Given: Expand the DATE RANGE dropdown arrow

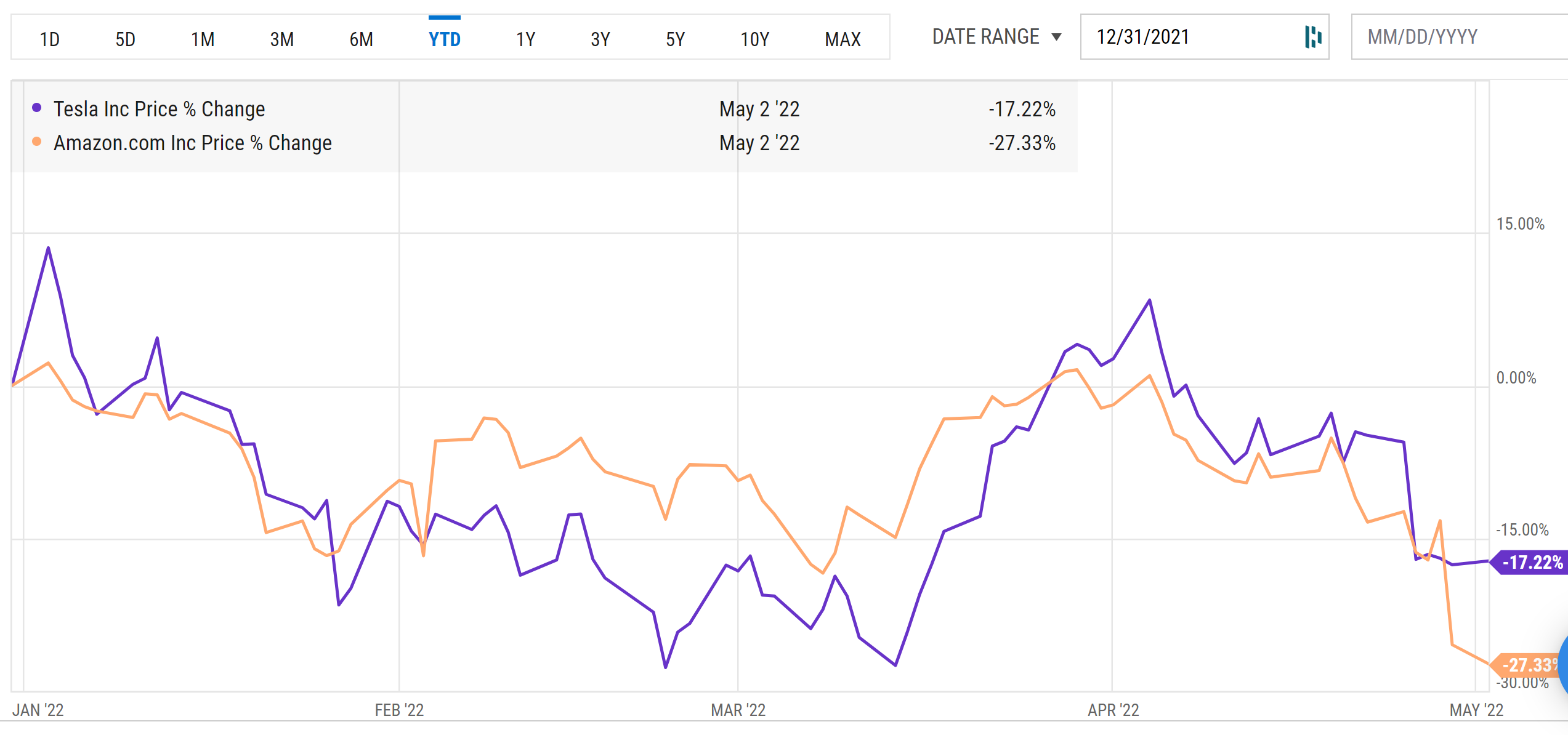Looking at the screenshot, I should click(1056, 37).
